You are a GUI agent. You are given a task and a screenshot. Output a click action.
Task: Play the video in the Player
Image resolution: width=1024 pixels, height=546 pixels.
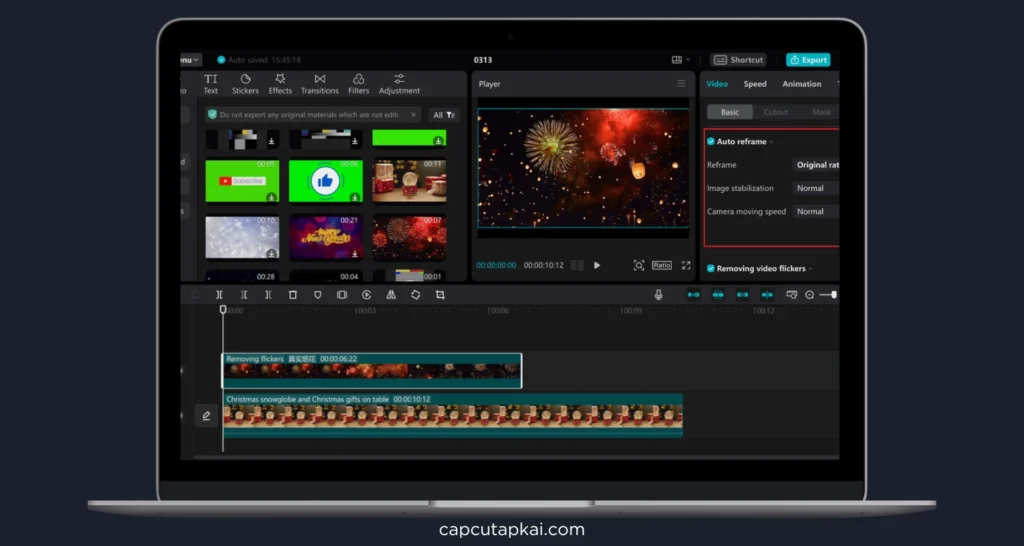[x=597, y=265]
